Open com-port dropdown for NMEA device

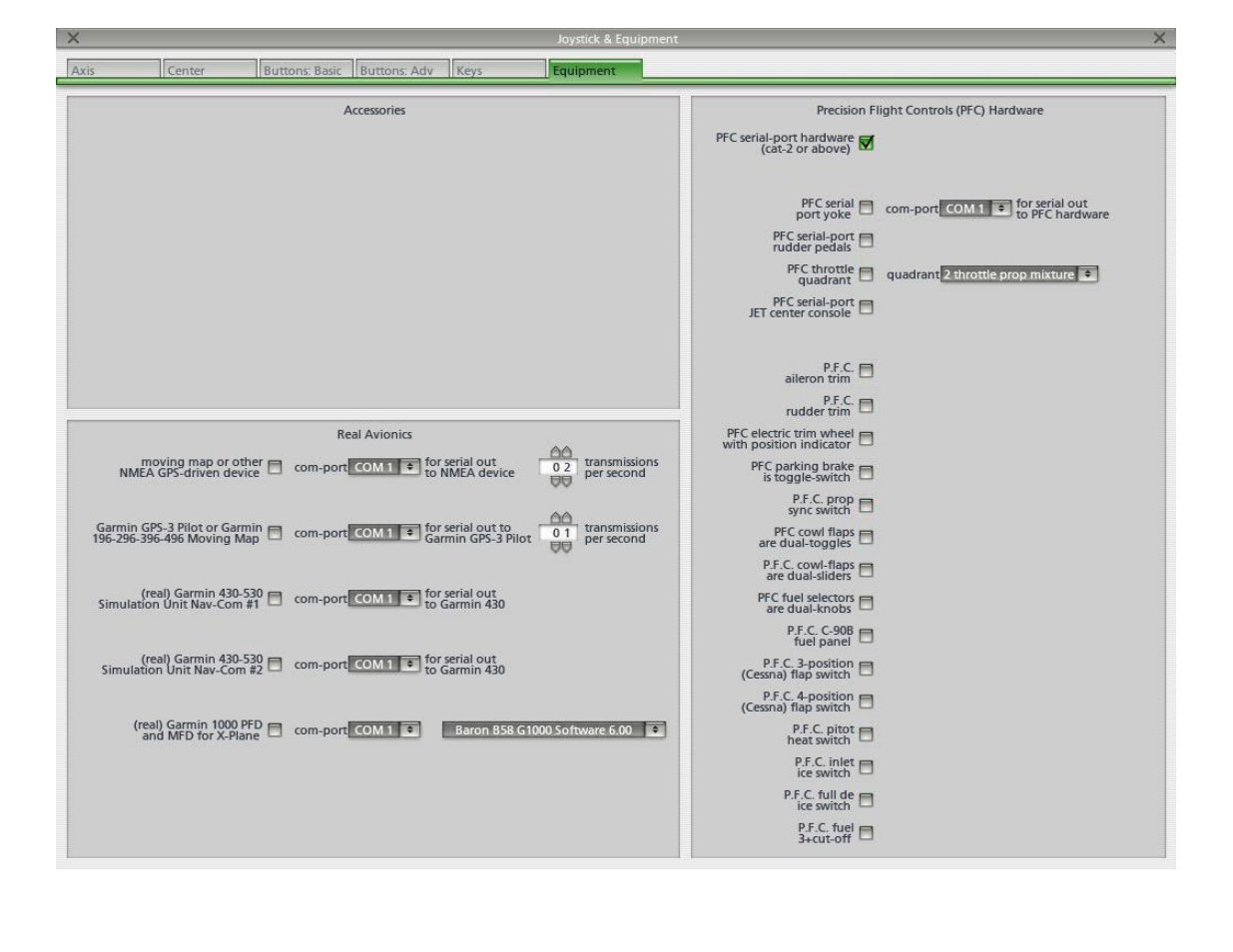384,468
